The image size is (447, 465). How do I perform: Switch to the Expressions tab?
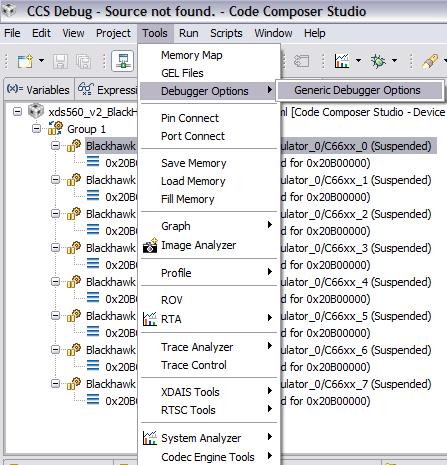coord(107,90)
